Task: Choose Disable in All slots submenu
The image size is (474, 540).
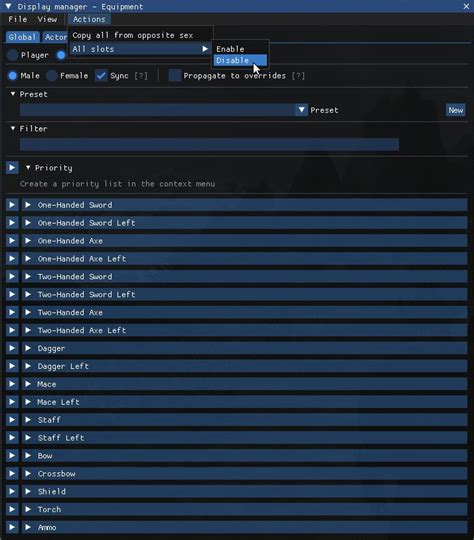Action: (x=240, y=60)
